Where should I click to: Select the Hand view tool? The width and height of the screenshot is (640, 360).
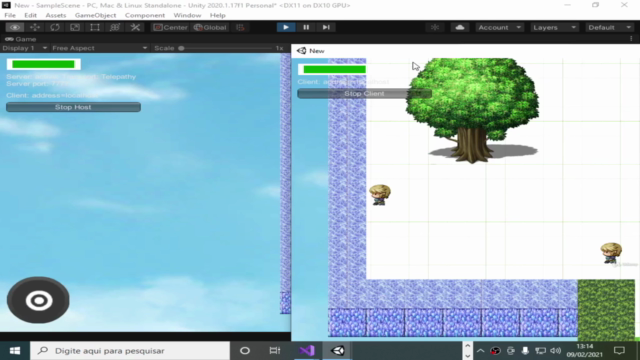click(x=15, y=27)
